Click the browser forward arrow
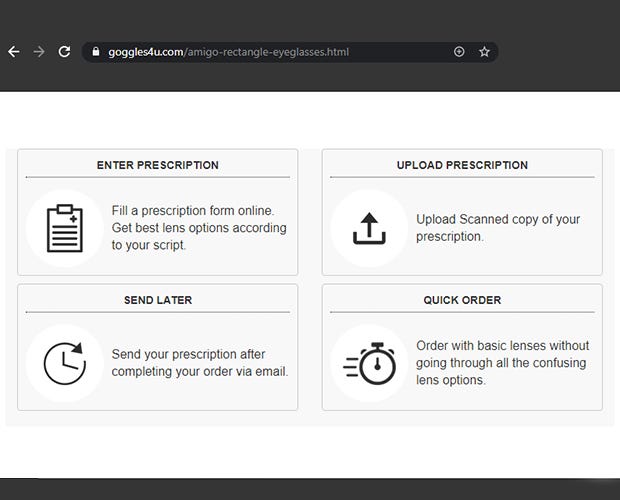 [39, 52]
